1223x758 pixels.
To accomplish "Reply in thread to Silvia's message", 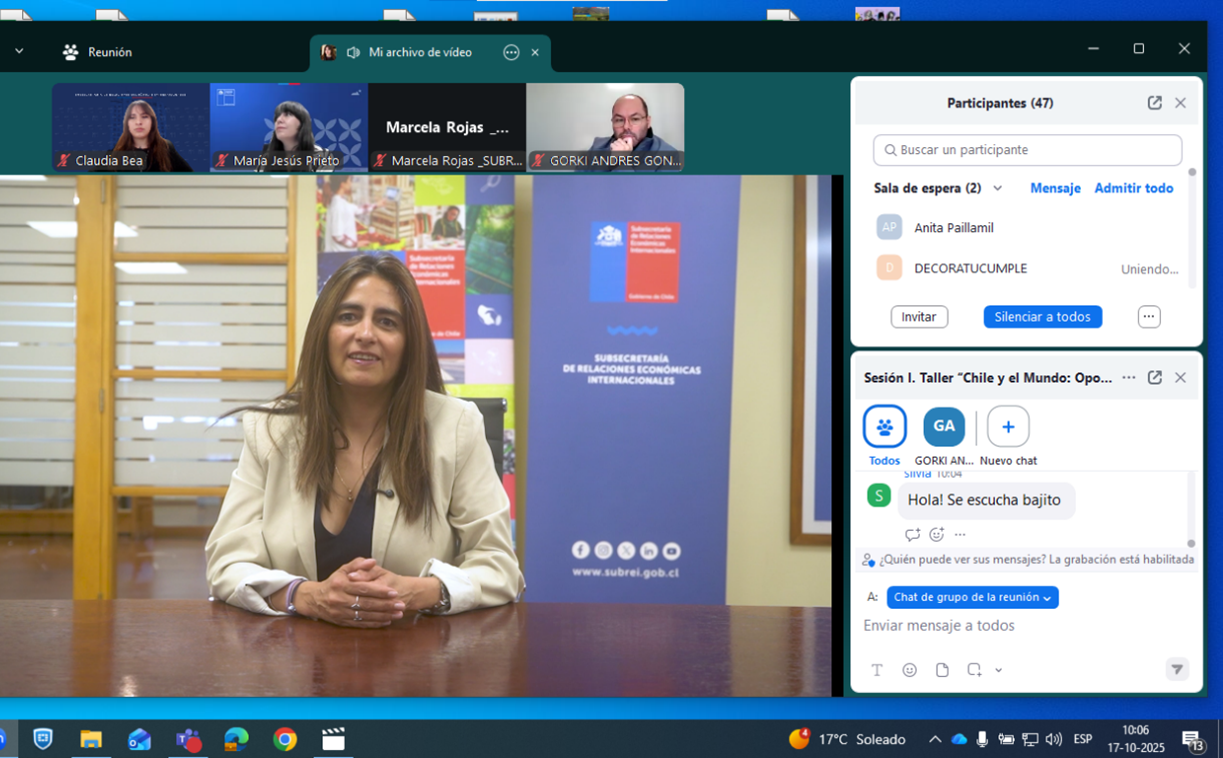I will point(912,535).
